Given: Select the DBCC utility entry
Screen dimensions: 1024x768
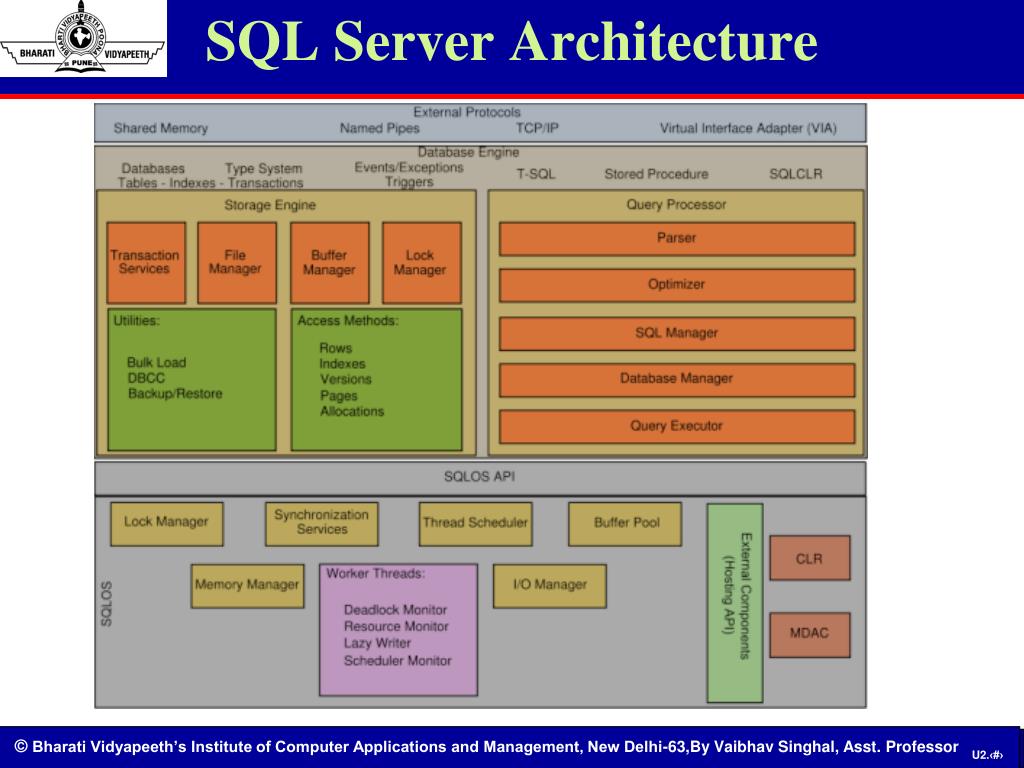Looking at the screenshot, I should pos(146,378).
